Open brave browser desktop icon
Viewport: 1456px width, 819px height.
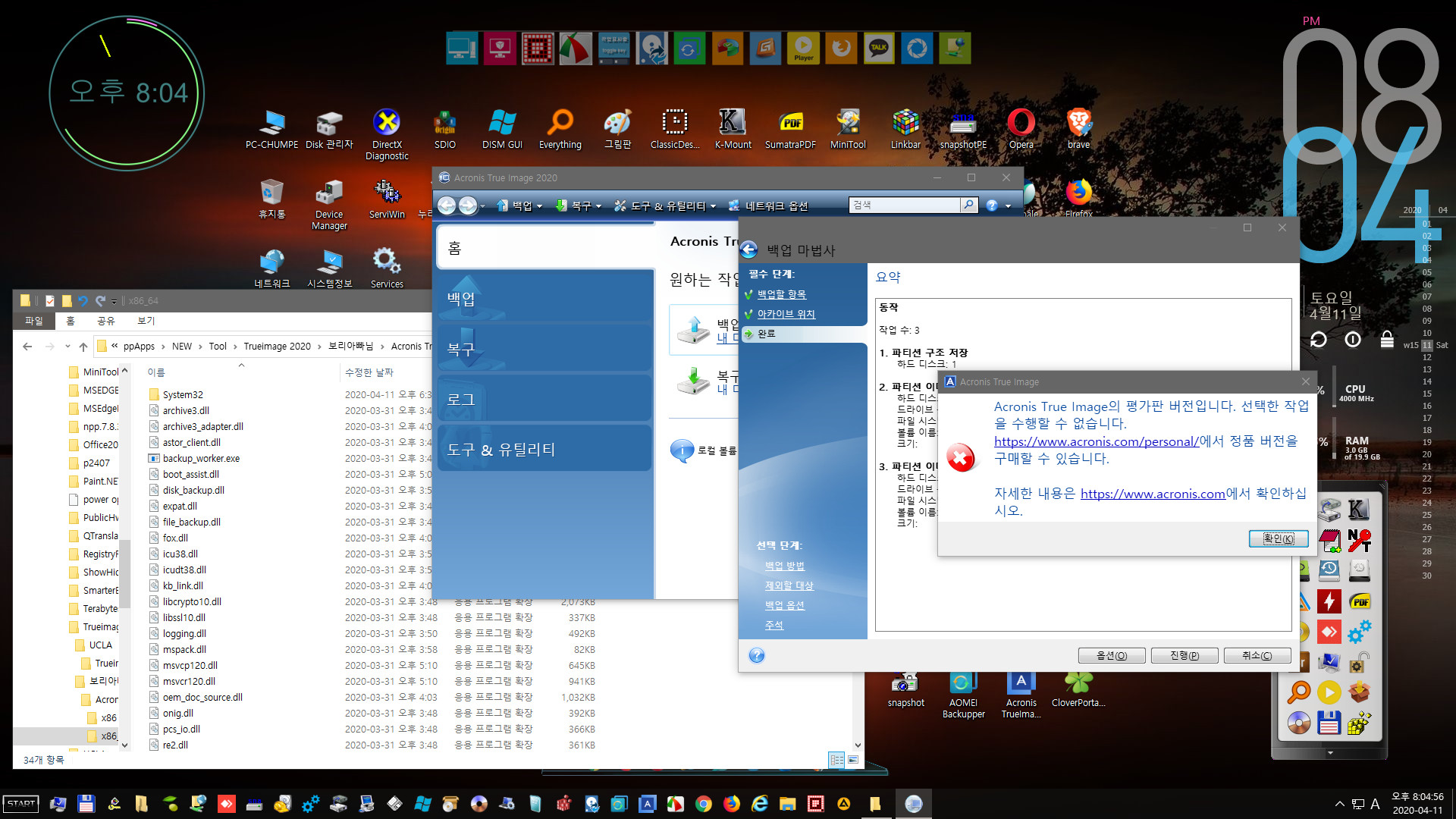[1078, 129]
